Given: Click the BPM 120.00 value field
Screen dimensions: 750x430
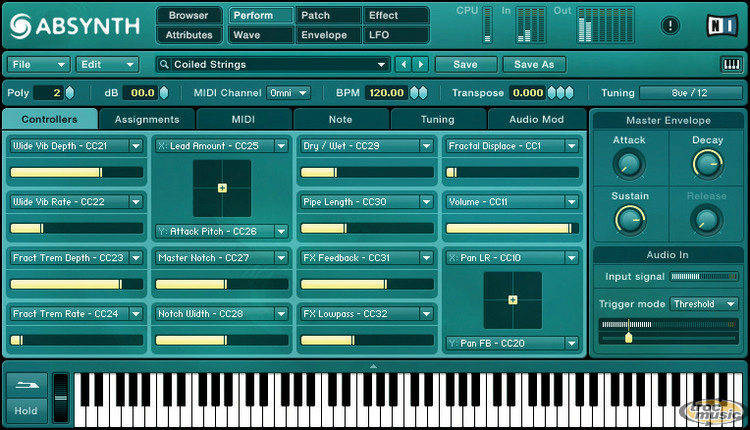Looking at the screenshot, I should point(386,93).
